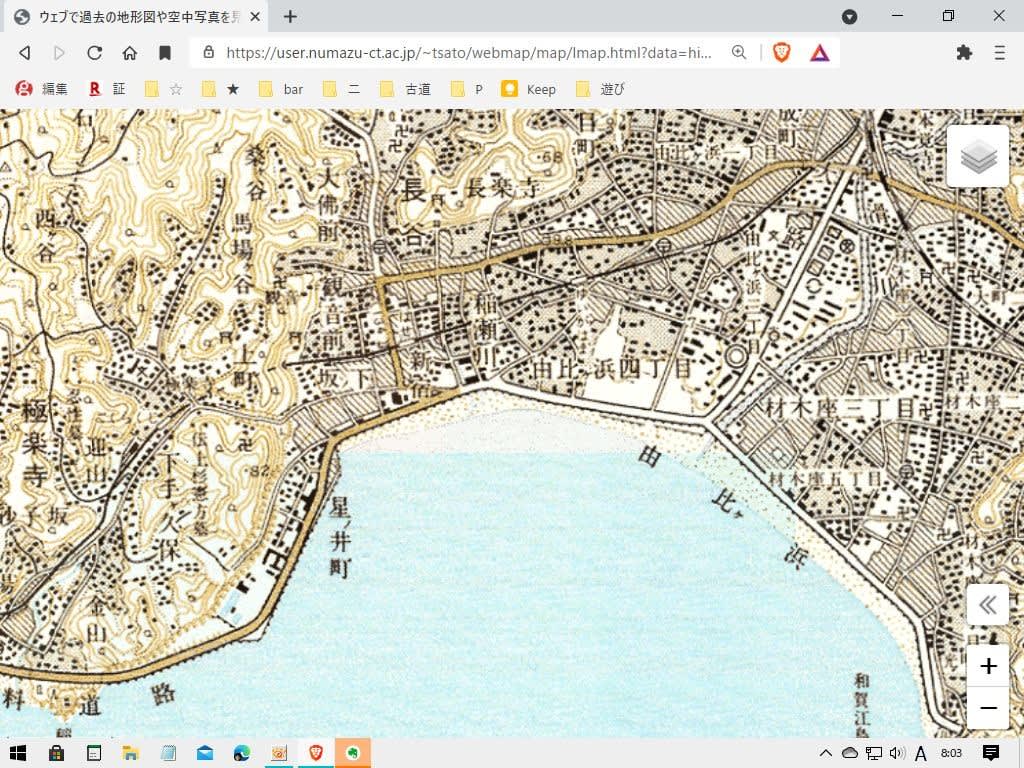Open the 遊び bookmark folder
1024x768 pixels.
click(x=601, y=89)
